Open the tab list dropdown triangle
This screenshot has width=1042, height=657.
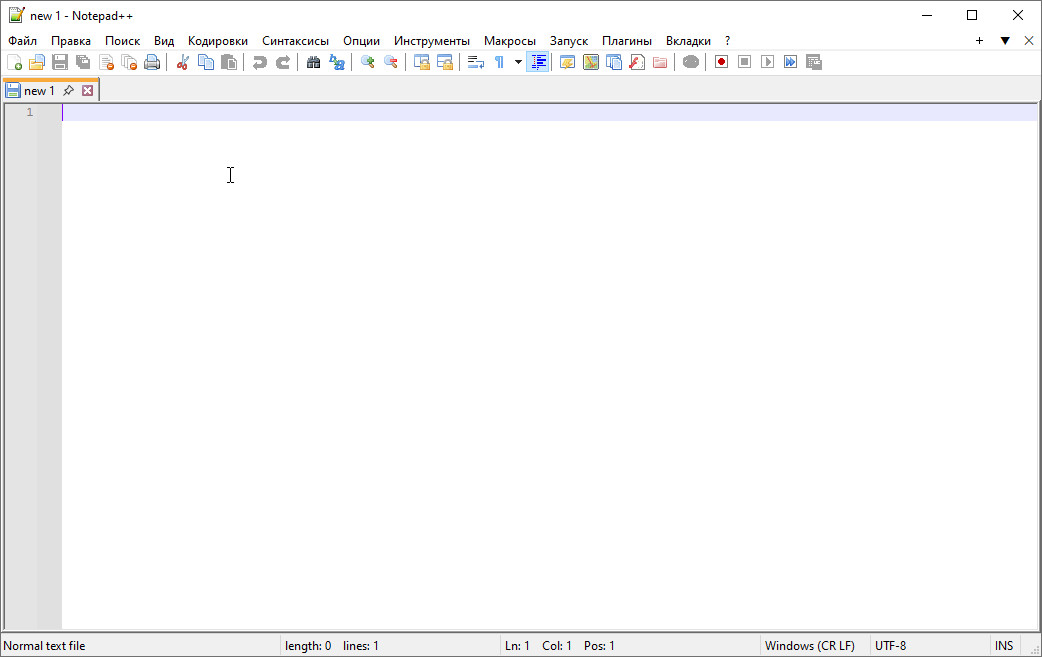coord(1005,41)
